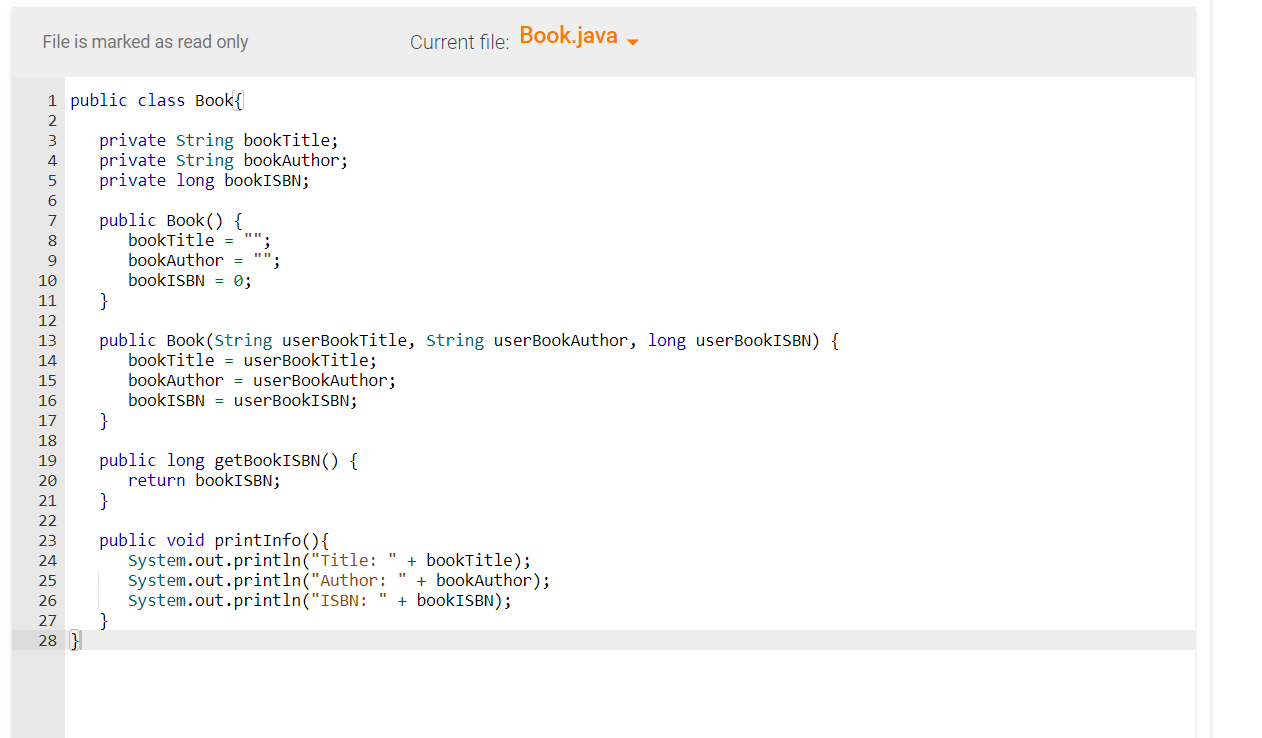Image resolution: width=1262 pixels, height=738 pixels.
Task: Click the 'Current file:' header label
Action: point(459,41)
